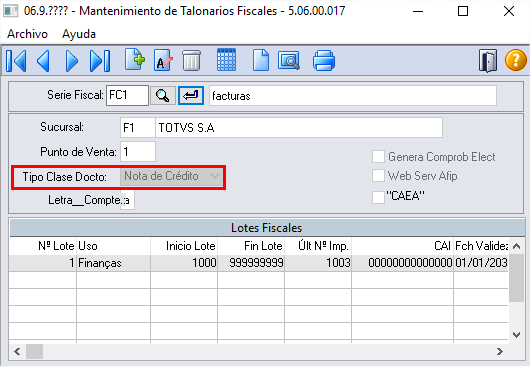
Task: Click the application icon in title bar
Action: 10,11
